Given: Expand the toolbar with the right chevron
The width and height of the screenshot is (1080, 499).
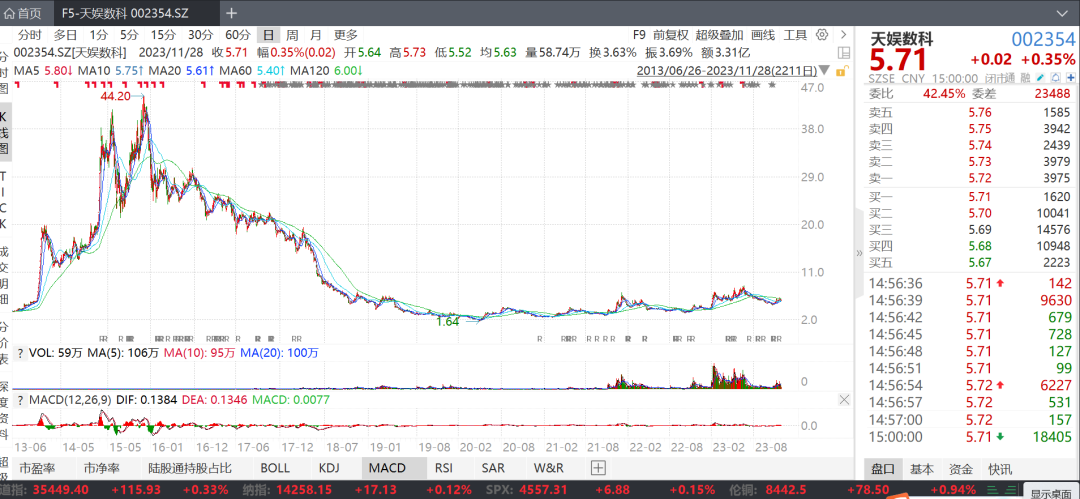Looking at the screenshot, I should click(x=843, y=34).
